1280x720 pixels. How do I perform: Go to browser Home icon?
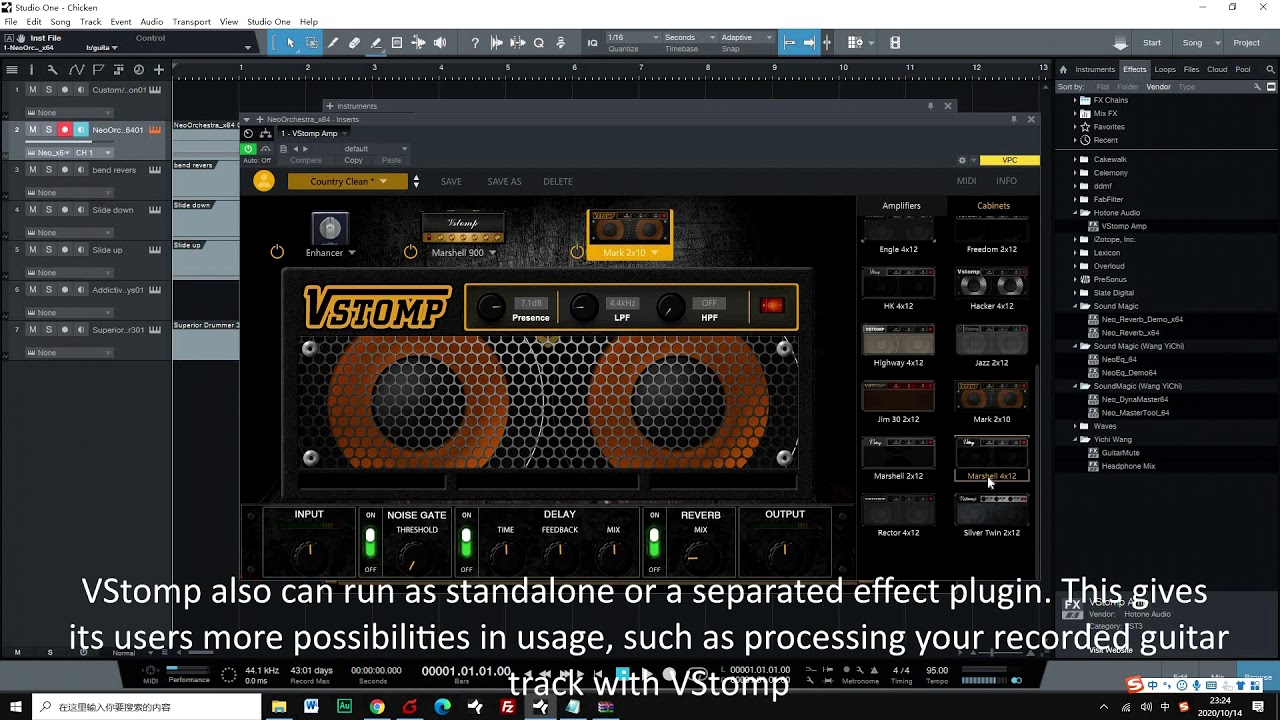point(1063,70)
